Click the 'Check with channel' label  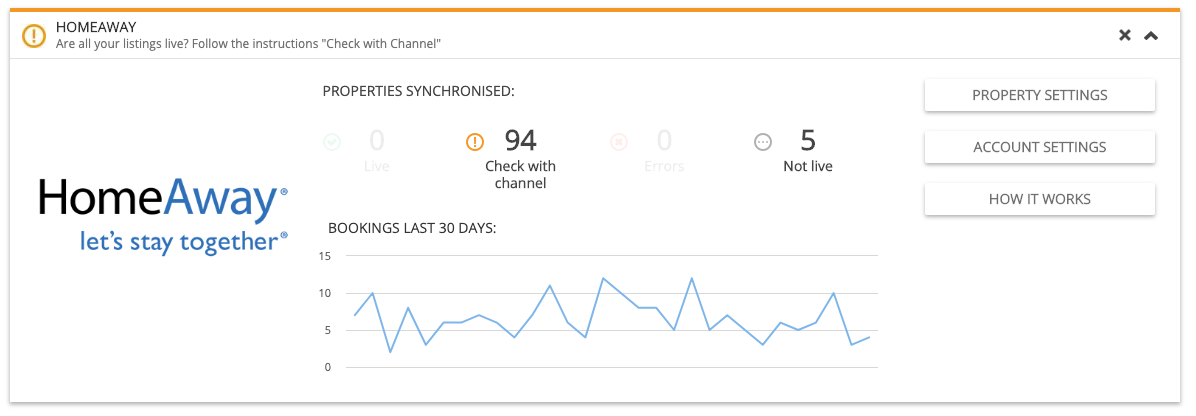pos(520,175)
